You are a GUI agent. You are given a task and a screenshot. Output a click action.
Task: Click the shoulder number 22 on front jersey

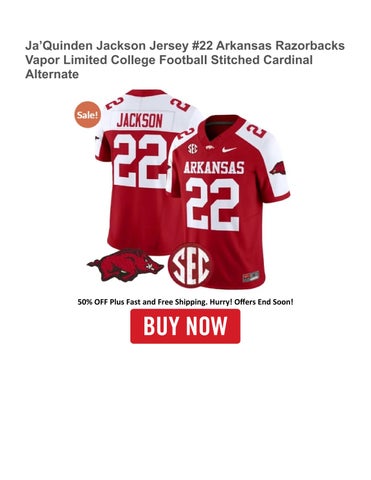coord(256,130)
